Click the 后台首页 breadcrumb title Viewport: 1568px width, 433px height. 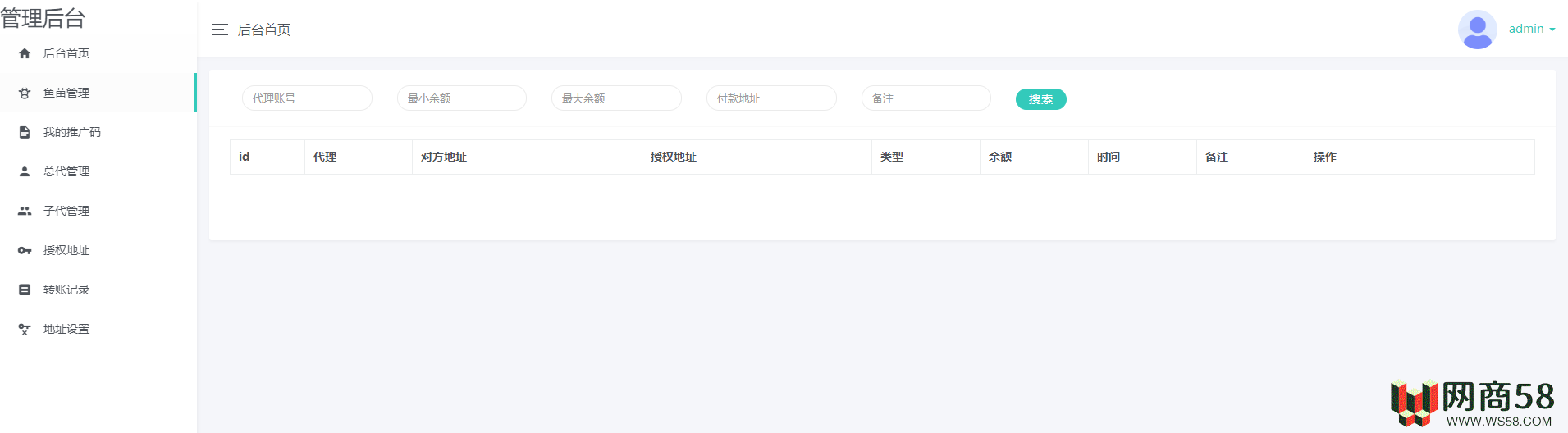[264, 30]
